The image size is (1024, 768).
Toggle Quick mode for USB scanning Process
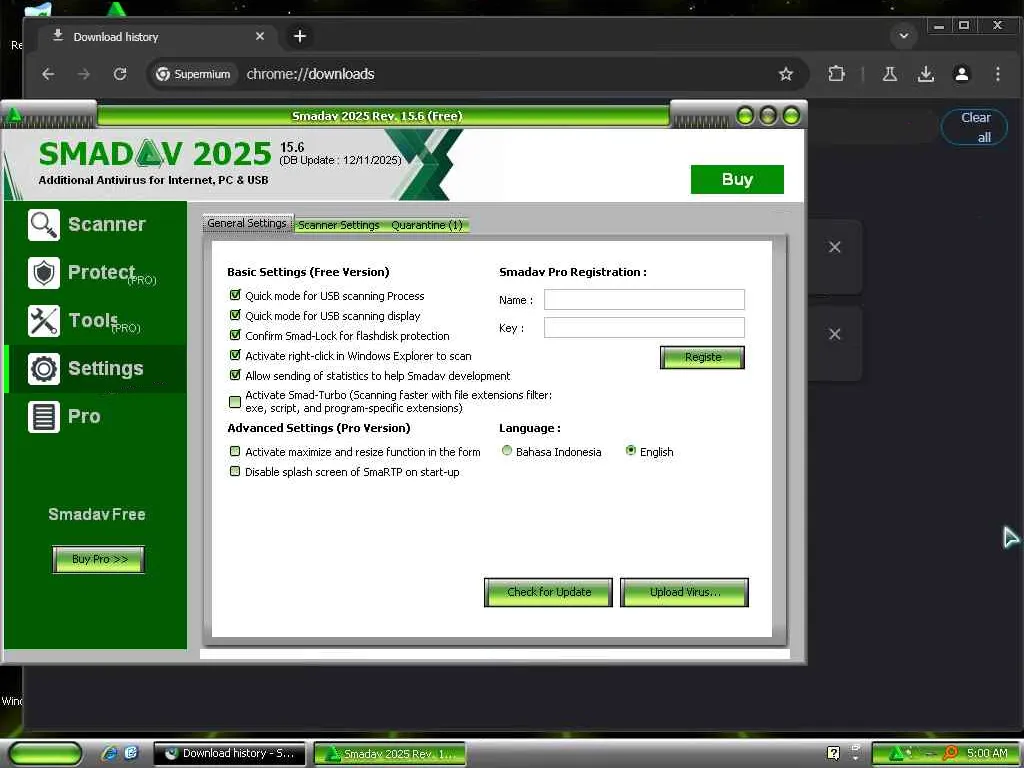pyautogui.click(x=235, y=295)
